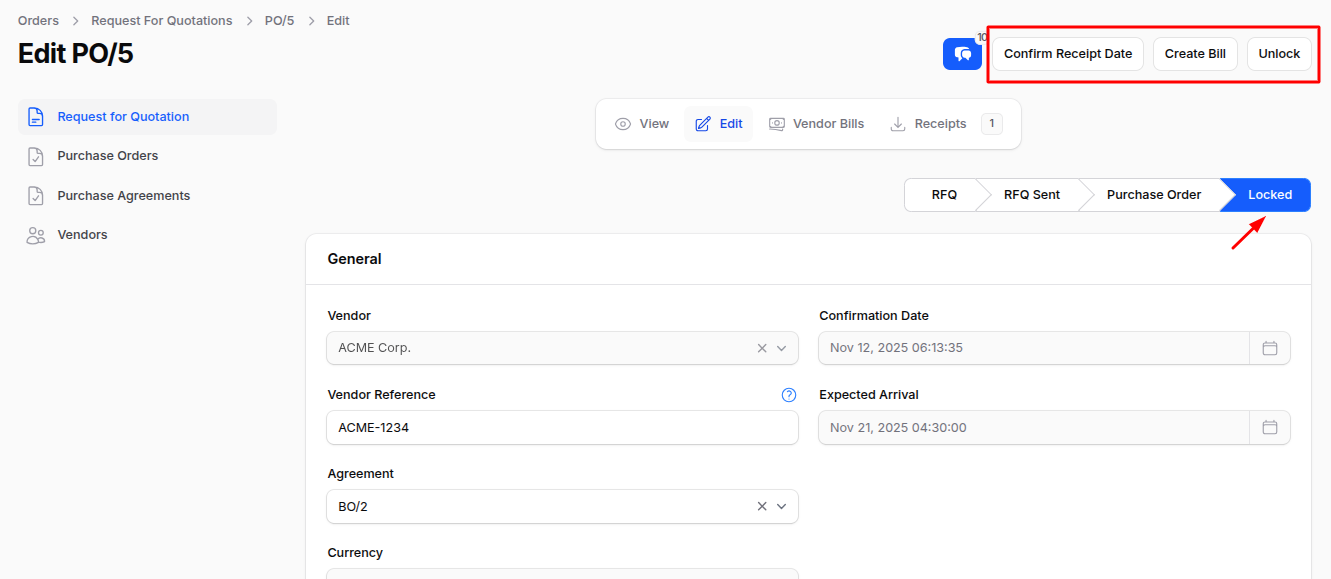Clear the ACME Corp. vendor selection
Viewport: 1331px width, 579px height.
click(761, 348)
